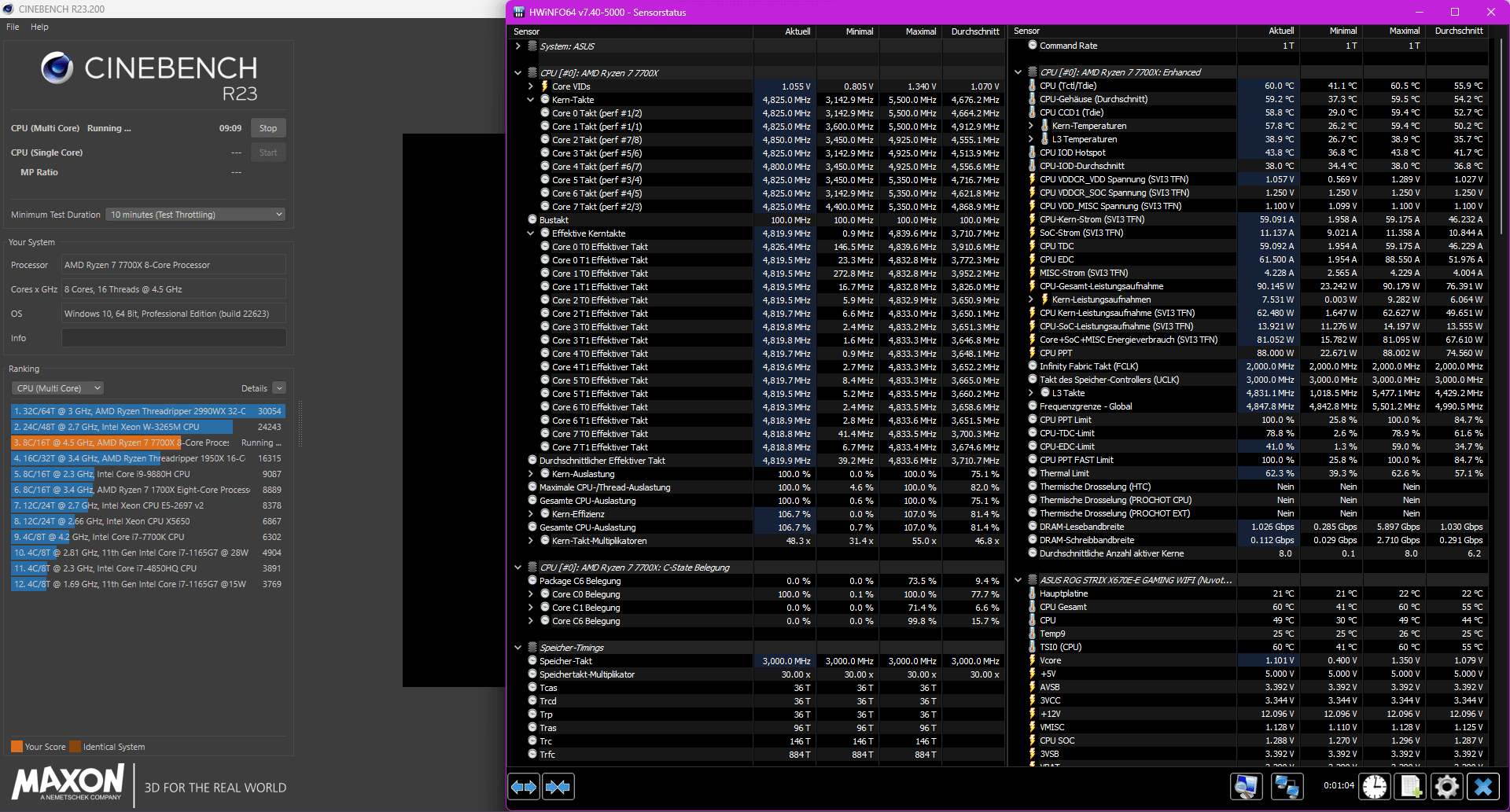Minimize the HWiNFO64 window
The height and width of the screenshot is (812, 1510).
click(1420, 12)
